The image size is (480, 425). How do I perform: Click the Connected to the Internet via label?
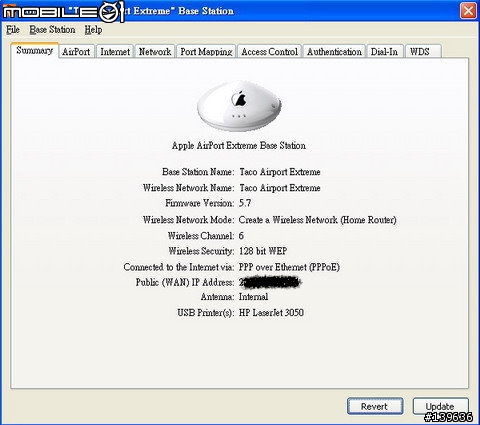[179, 267]
